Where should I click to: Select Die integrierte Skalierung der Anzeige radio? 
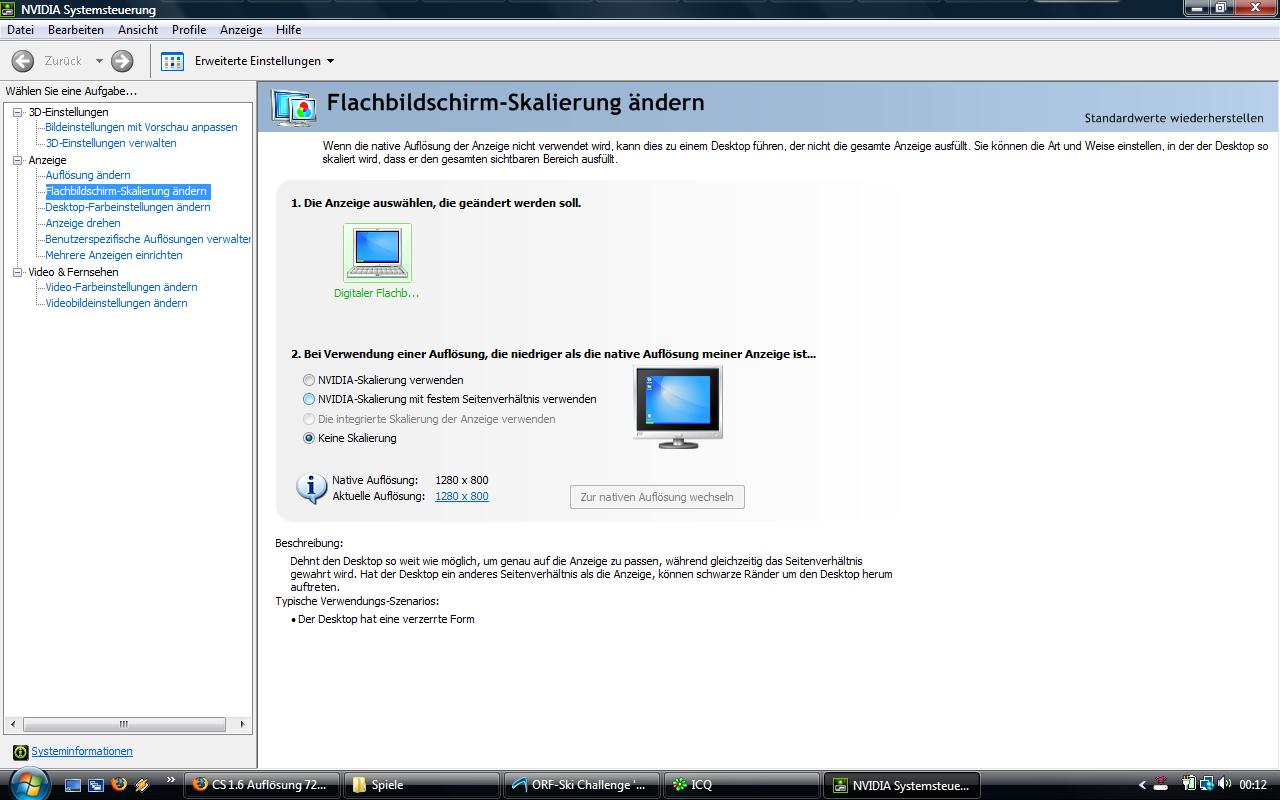(309, 419)
